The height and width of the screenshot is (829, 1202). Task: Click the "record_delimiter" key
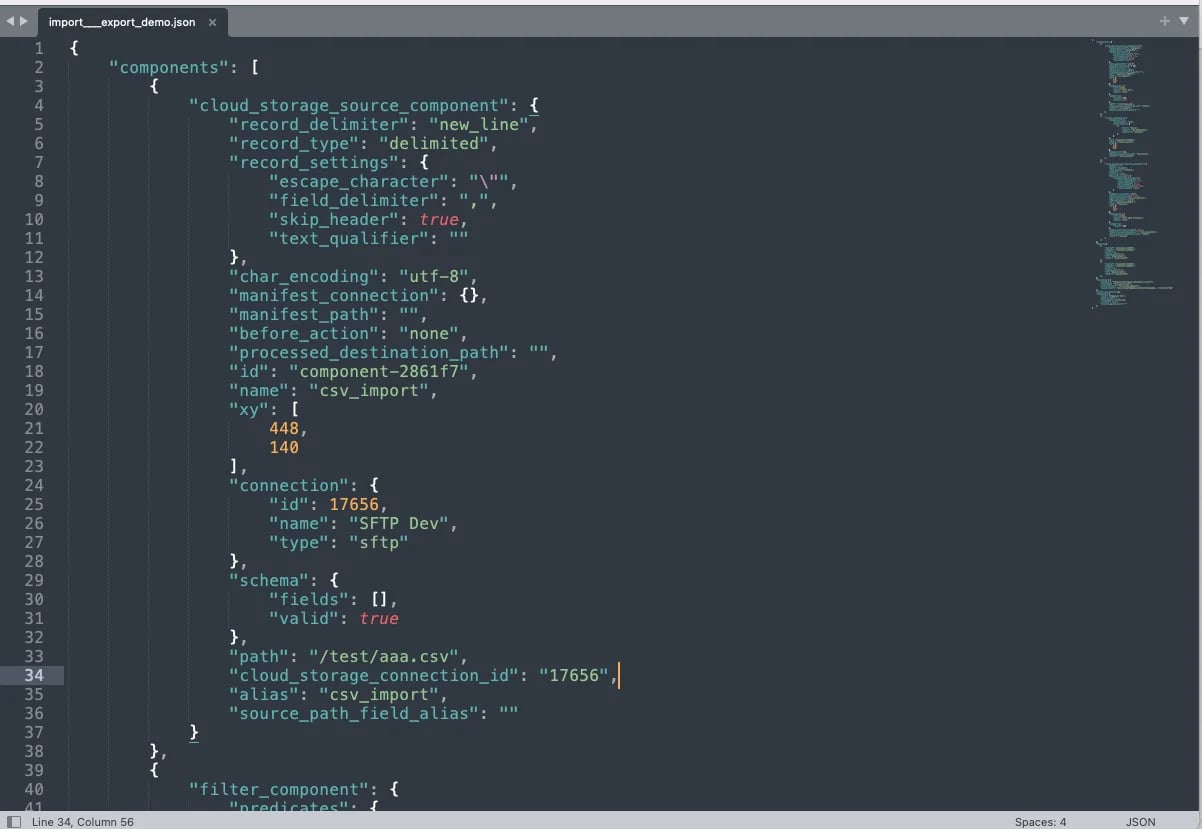[x=320, y=124]
